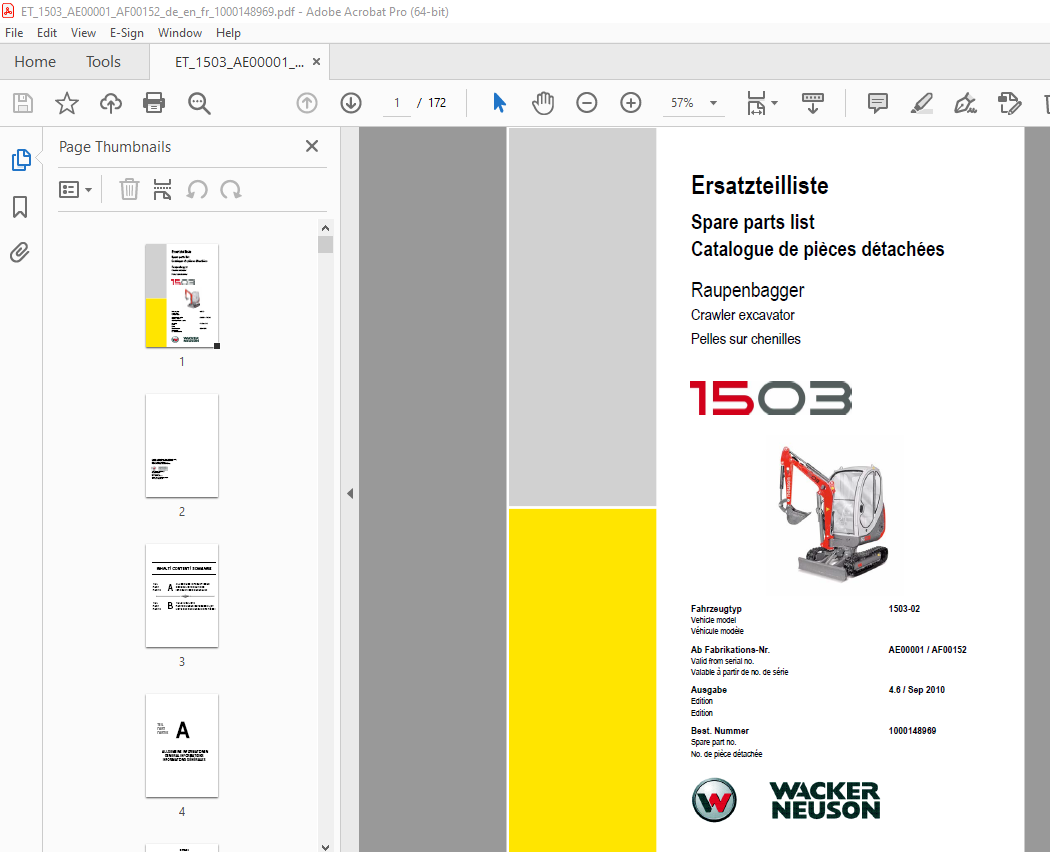Image resolution: width=1050 pixels, height=852 pixels.
Task: Open the E-Sign menu
Action: pyautogui.click(x=127, y=33)
